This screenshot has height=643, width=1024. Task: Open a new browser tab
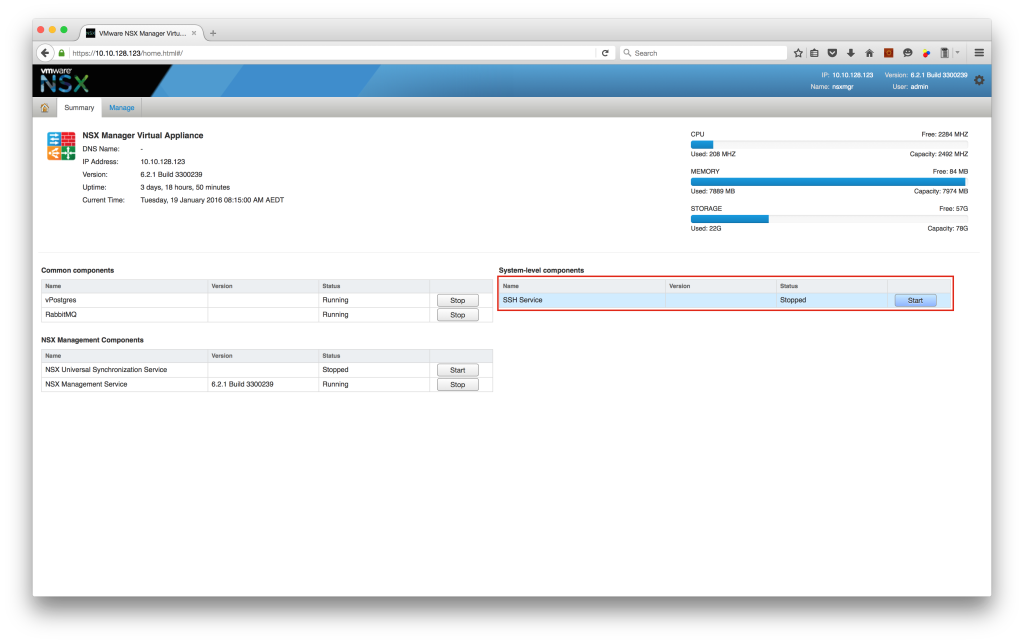[x=213, y=33]
